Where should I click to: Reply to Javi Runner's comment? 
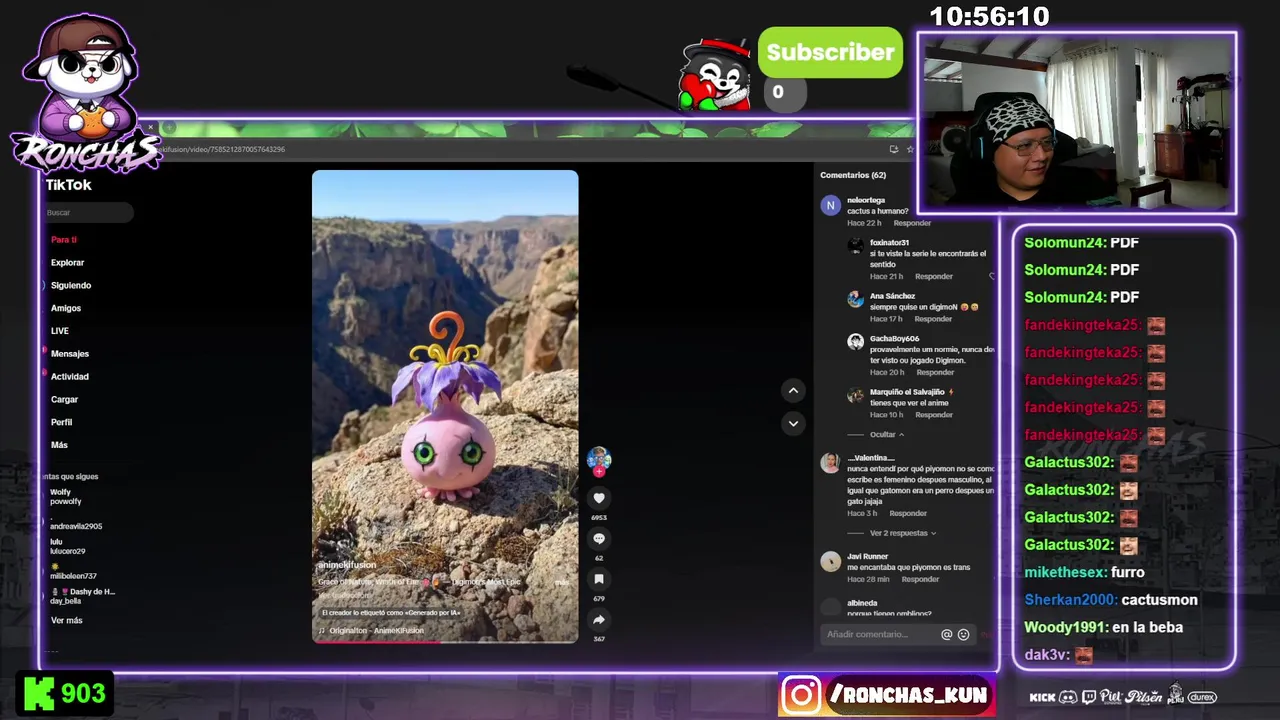point(920,579)
